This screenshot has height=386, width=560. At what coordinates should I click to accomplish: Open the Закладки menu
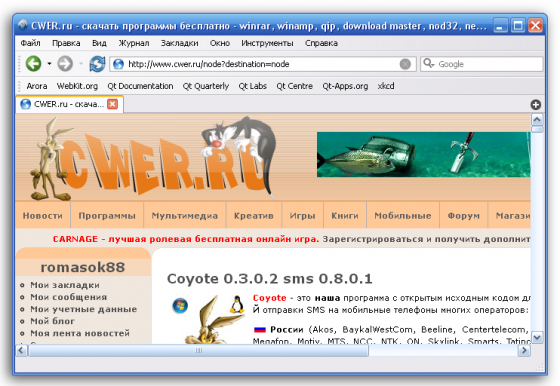179,43
